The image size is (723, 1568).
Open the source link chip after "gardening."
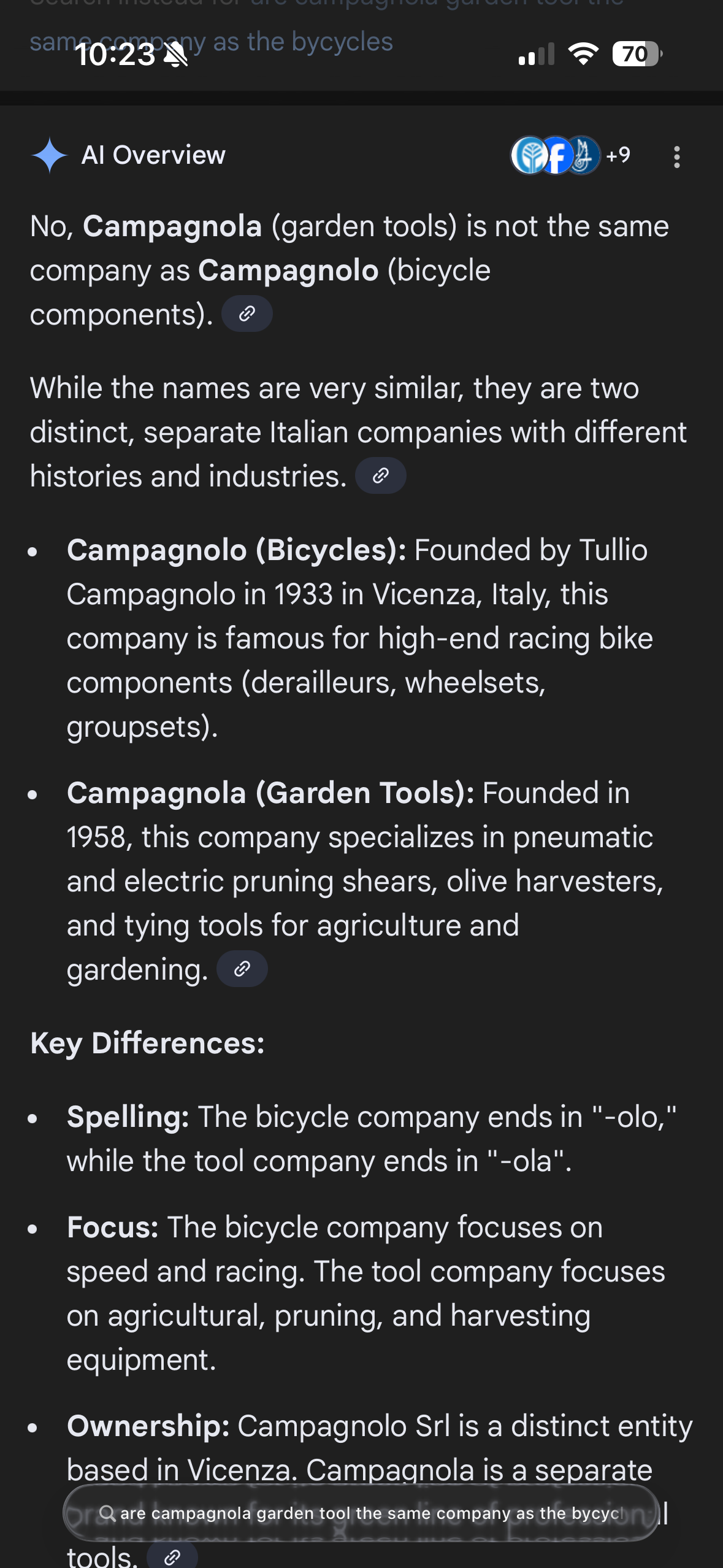242,969
